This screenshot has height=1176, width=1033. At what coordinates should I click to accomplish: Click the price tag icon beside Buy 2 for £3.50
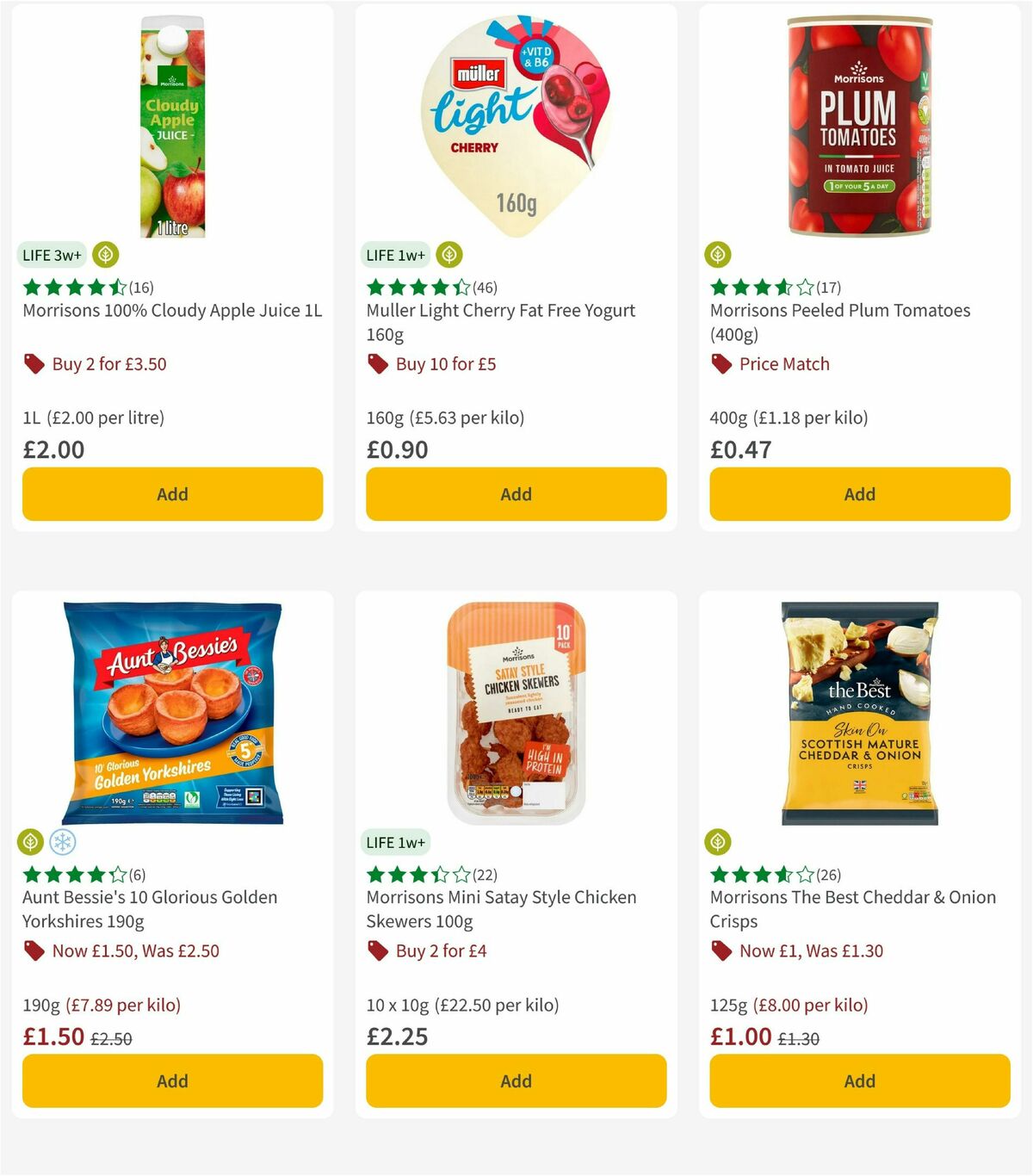(x=34, y=364)
